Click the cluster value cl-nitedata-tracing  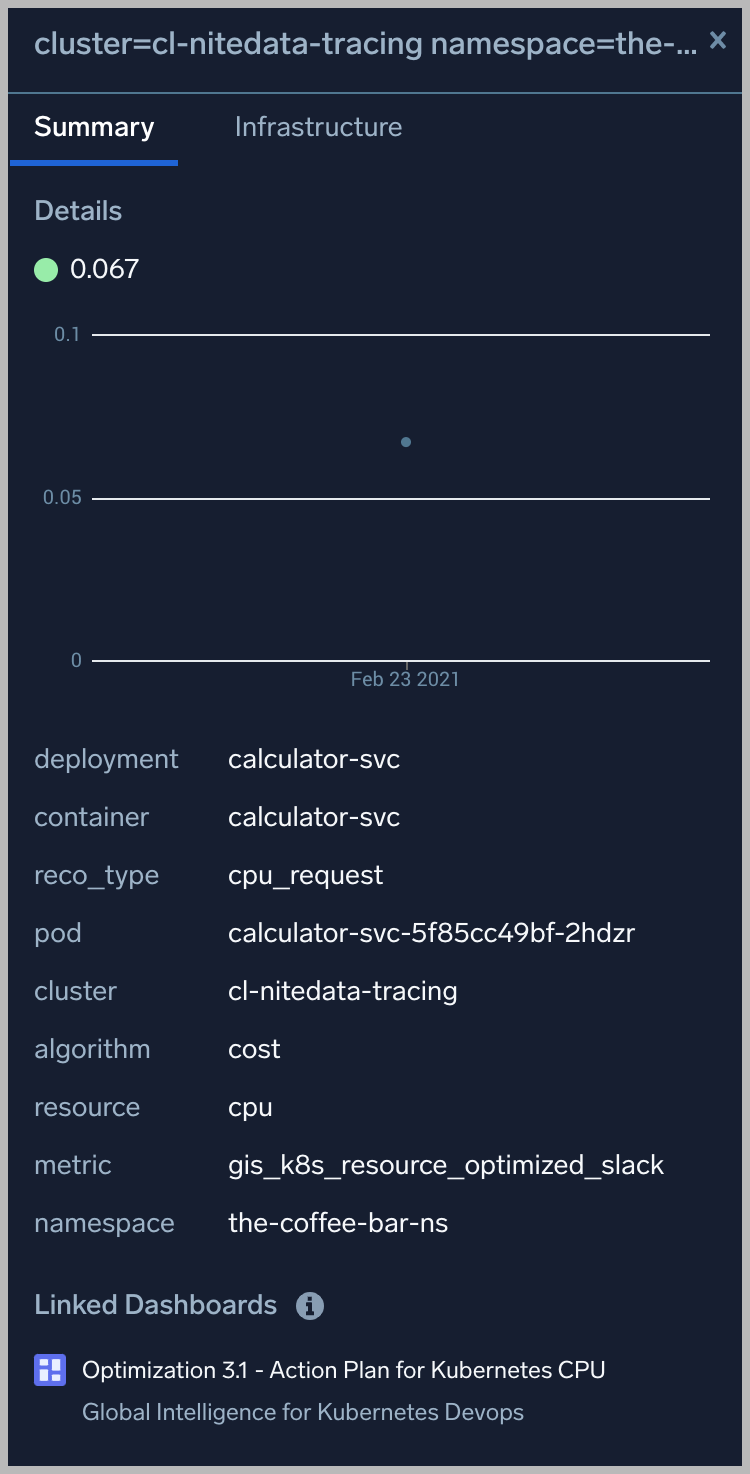pos(342,991)
